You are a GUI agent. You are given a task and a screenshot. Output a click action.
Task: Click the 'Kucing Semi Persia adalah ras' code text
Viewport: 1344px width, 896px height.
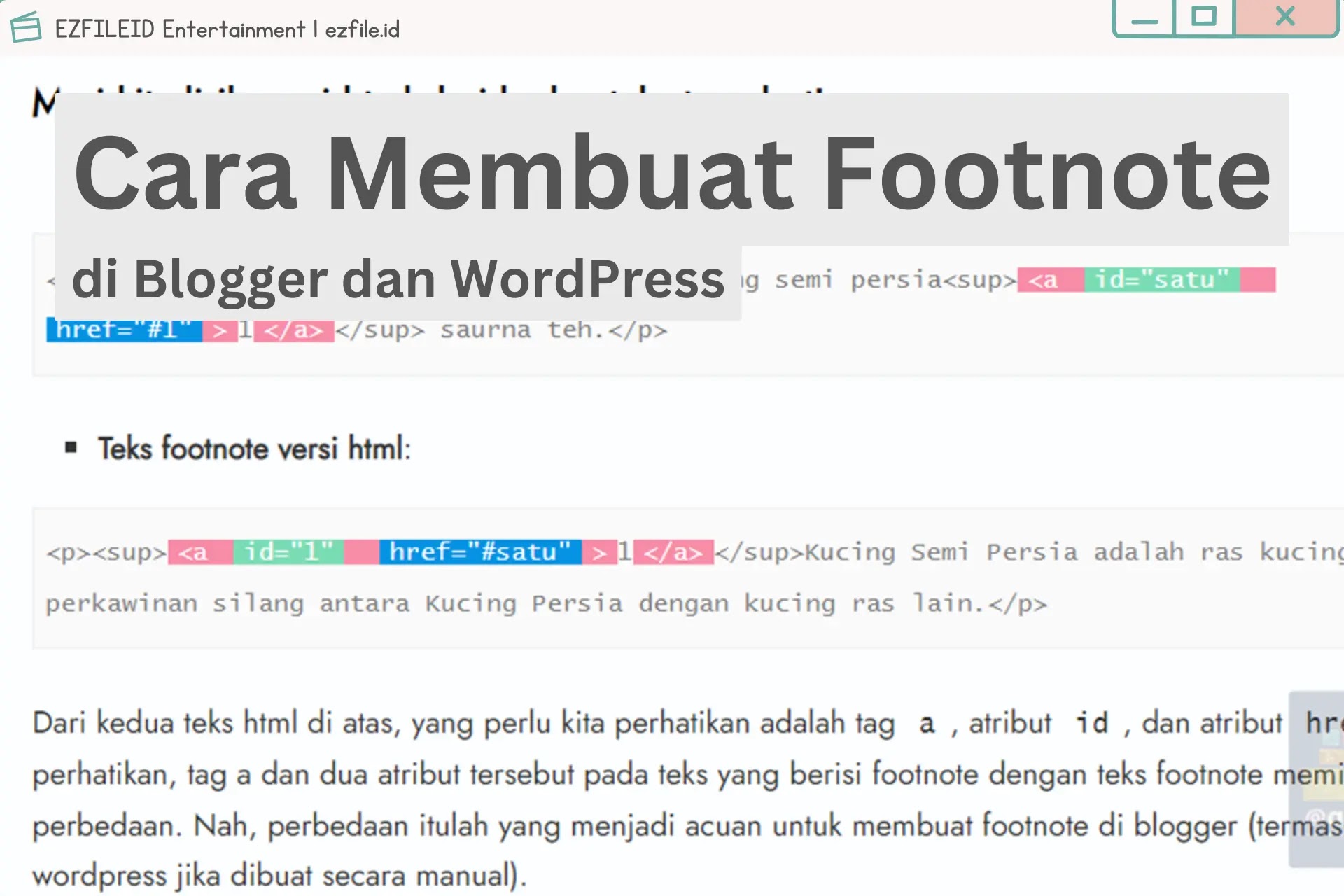1024,552
